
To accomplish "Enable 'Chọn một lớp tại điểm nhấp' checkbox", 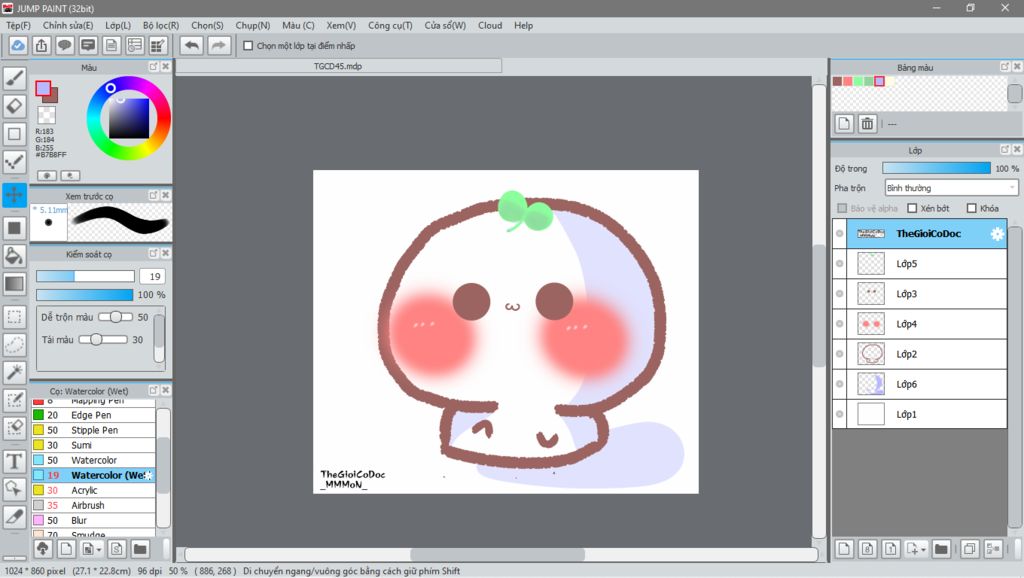I will click(248, 46).
